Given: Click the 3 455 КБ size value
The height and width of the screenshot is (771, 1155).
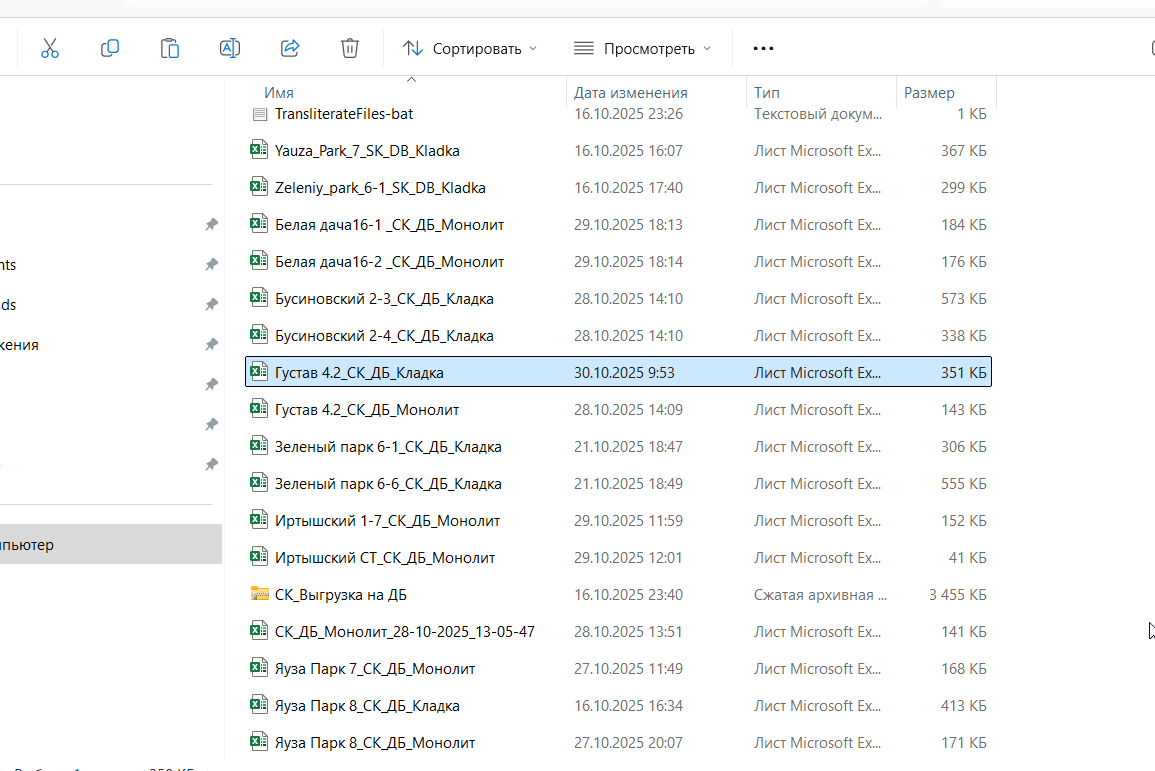Looking at the screenshot, I should [957, 595].
